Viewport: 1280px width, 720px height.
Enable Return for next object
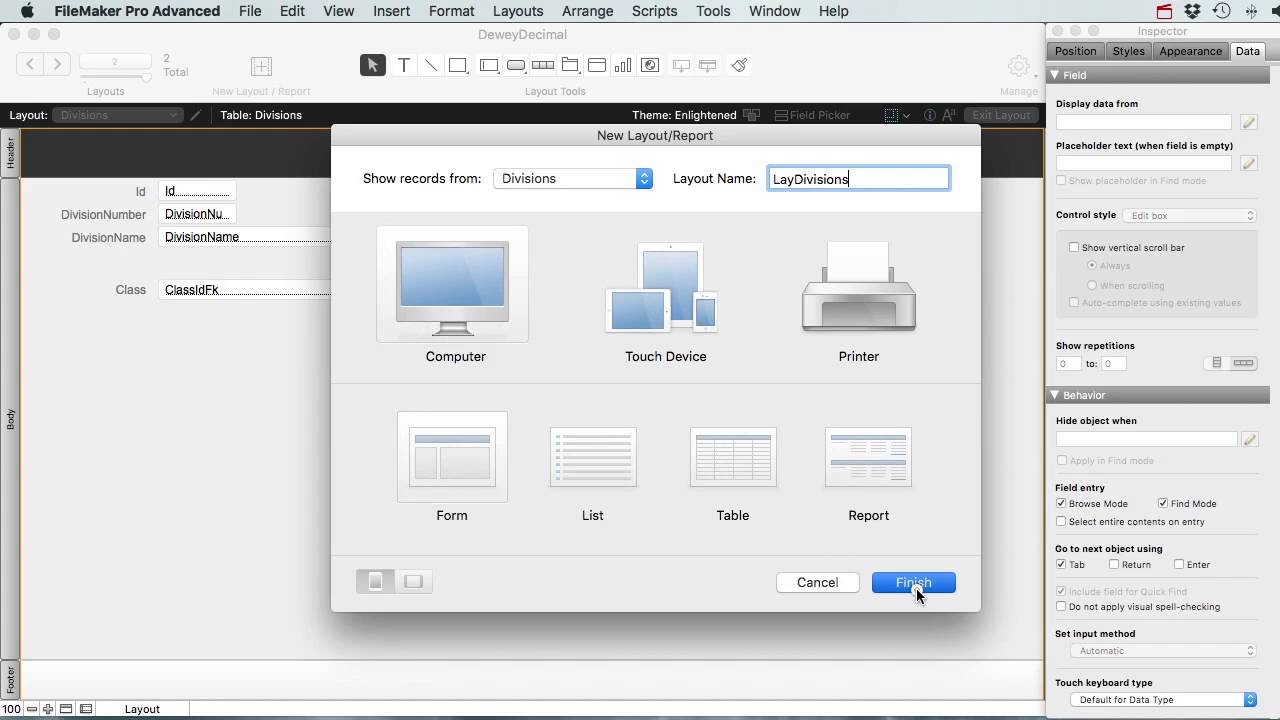point(1114,565)
